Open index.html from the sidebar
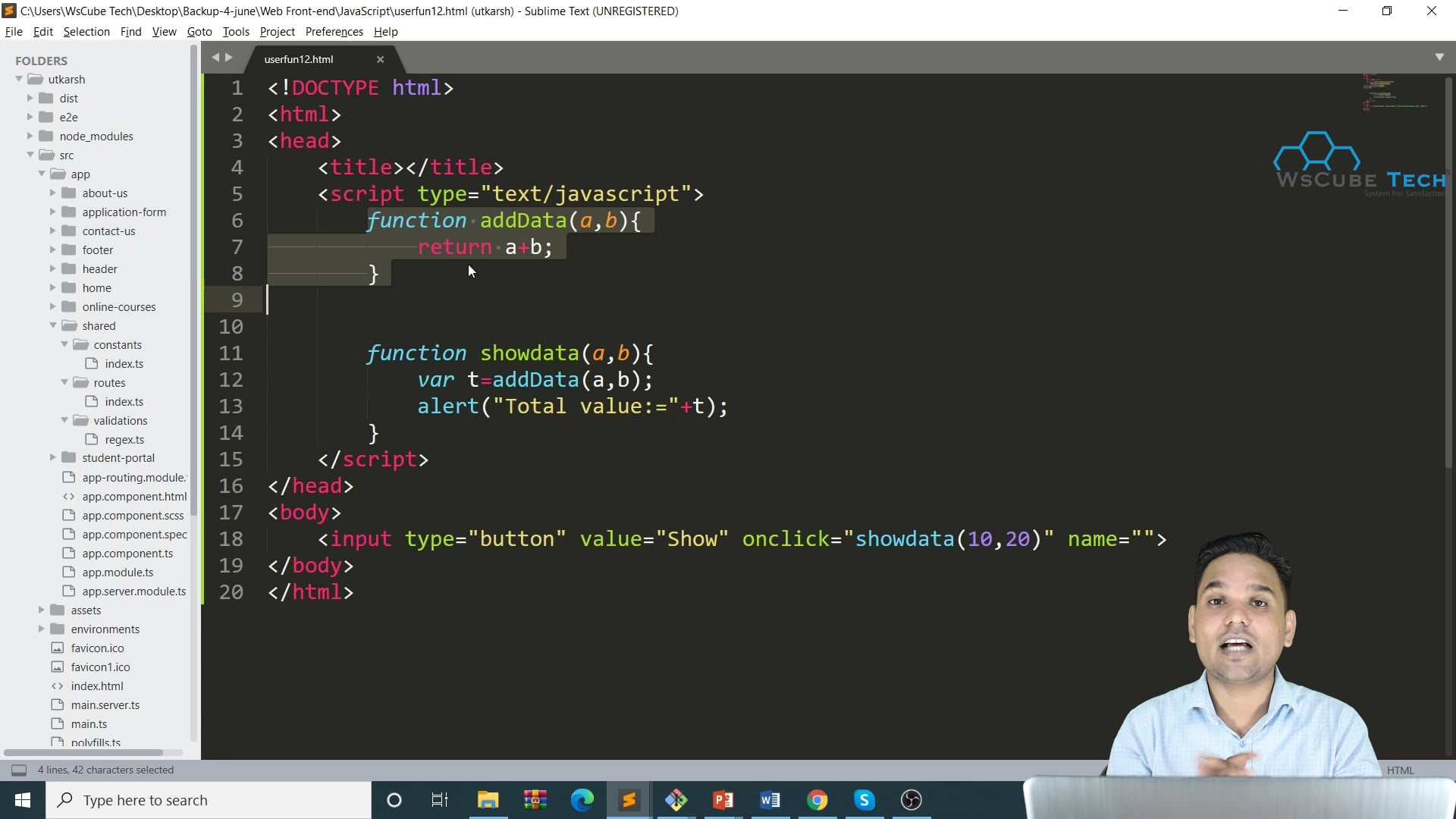Image resolution: width=1456 pixels, height=819 pixels. [x=96, y=686]
